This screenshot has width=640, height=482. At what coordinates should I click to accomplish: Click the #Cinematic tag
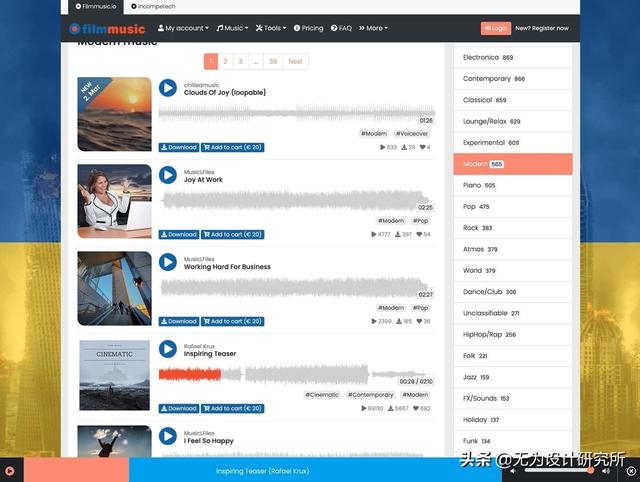click(322, 395)
